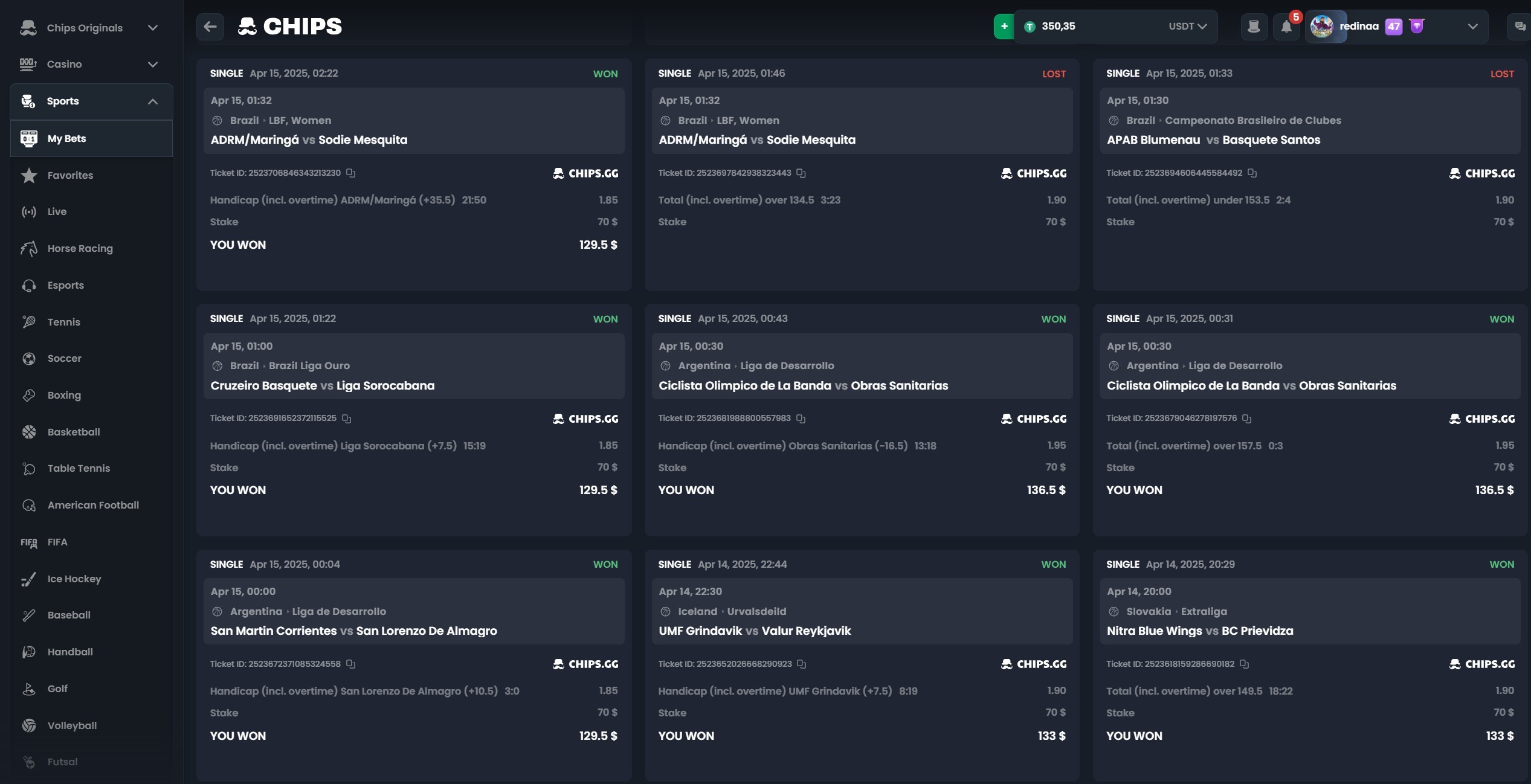The image size is (1531, 784).
Task: Copy ticket ID 2523697842938323443
Action: coord(801,173)
